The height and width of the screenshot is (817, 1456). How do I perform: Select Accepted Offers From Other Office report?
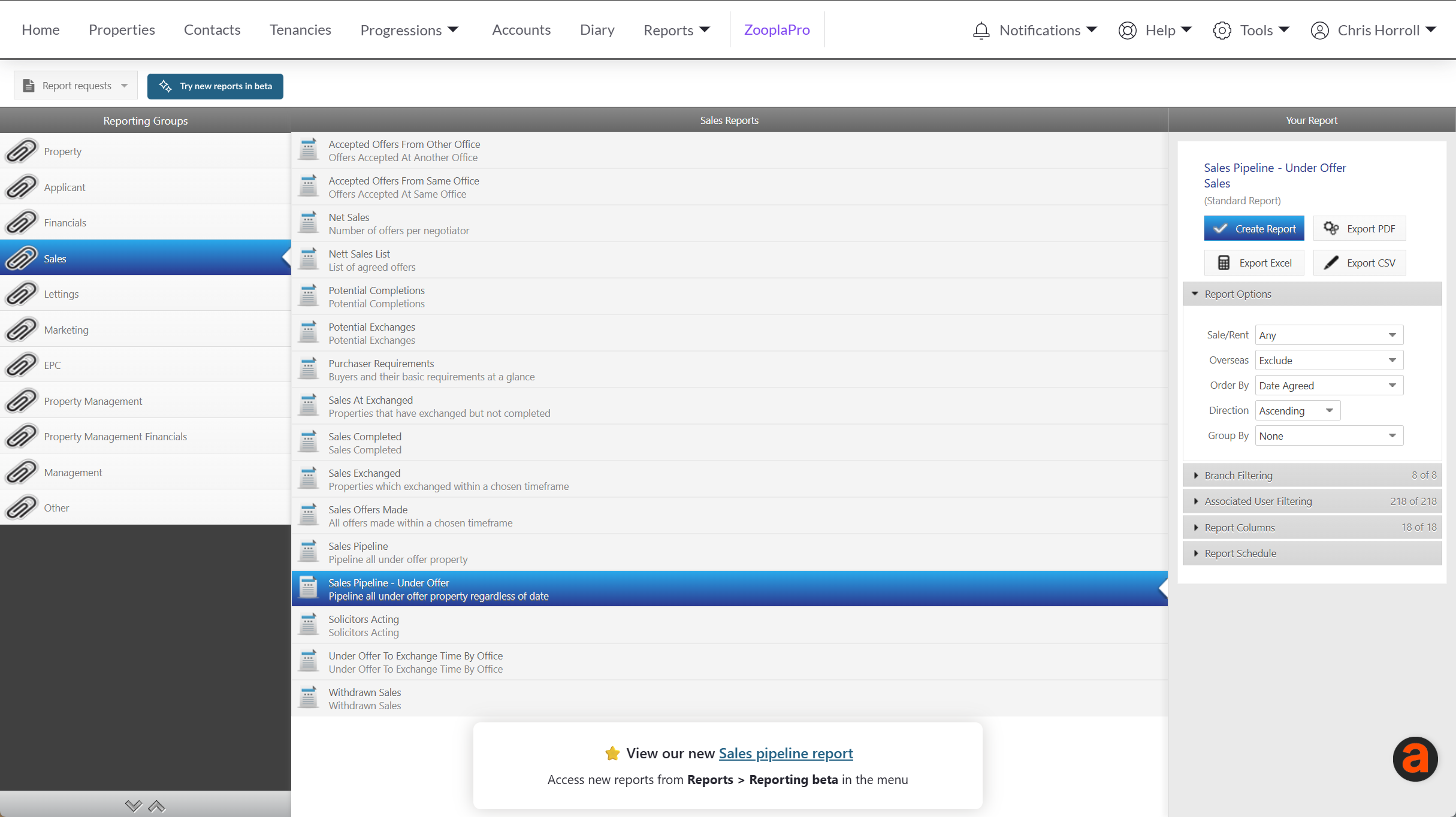click(x=729, y=150)
